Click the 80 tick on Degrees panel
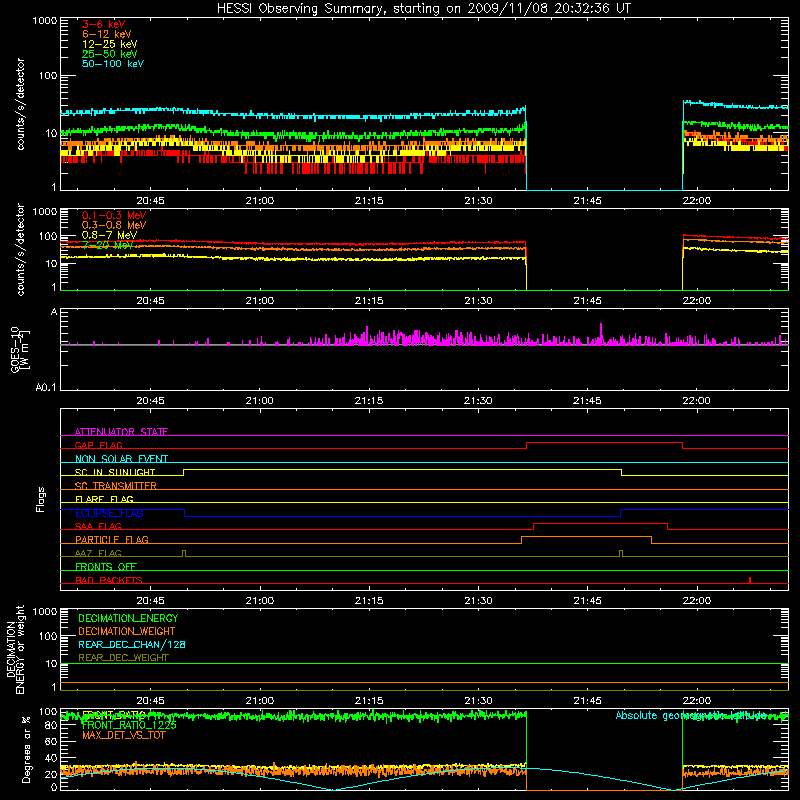The height and width of the screenshot is (800, 800). [x=51, y=726]
